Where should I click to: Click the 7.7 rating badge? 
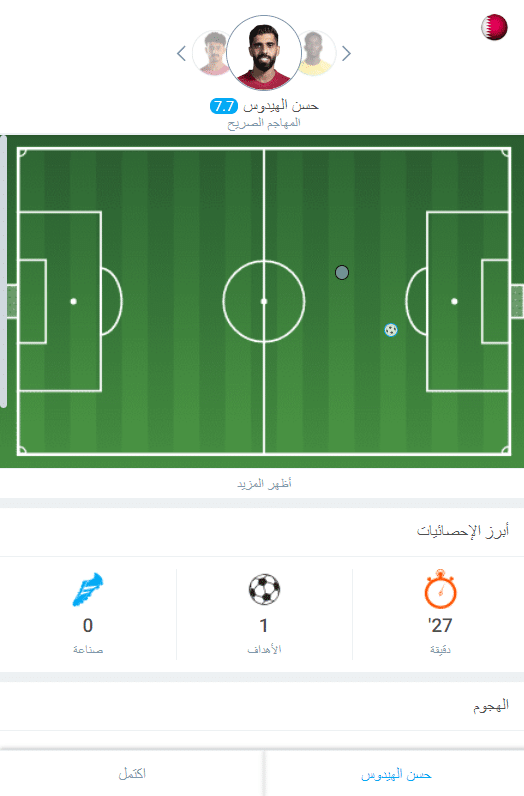223,106
